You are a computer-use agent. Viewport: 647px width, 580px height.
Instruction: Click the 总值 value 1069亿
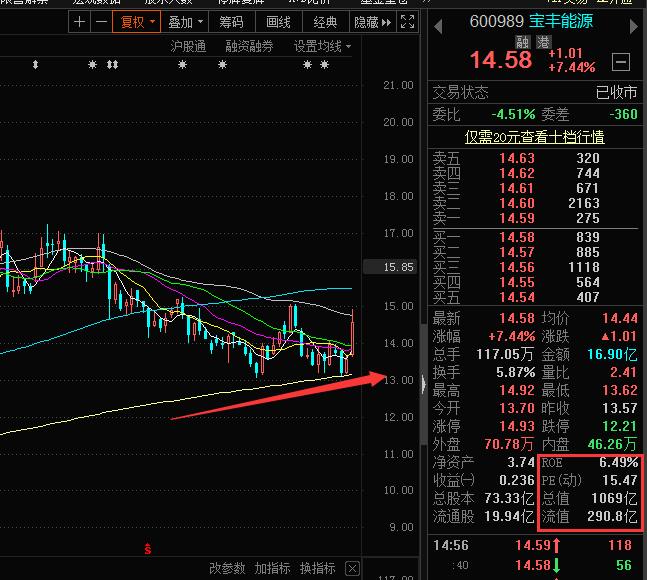click(614, 498)
